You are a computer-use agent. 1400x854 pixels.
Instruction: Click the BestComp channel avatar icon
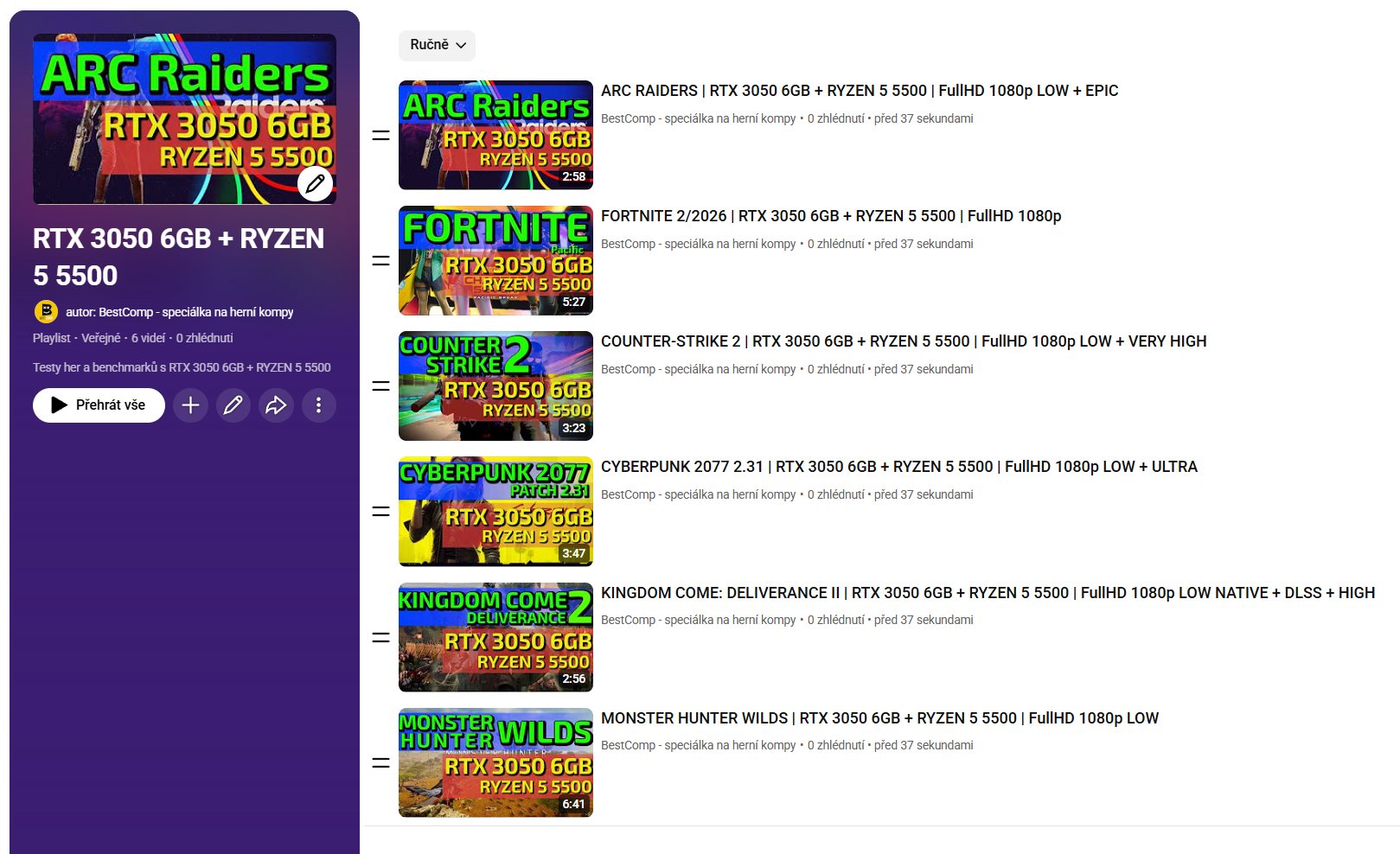pyautogui.click(x=46, y=311)
